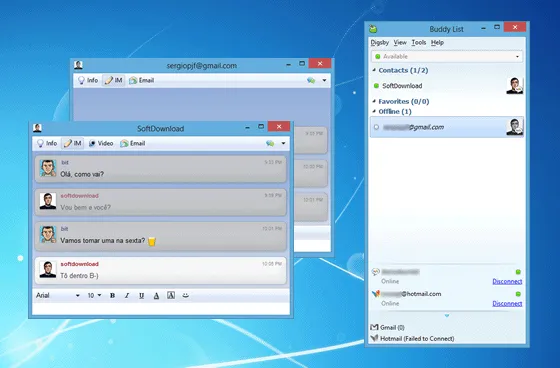Select SoftDownload contact in Buddy List
Viewport: 560px width, 368px height.
447,86
